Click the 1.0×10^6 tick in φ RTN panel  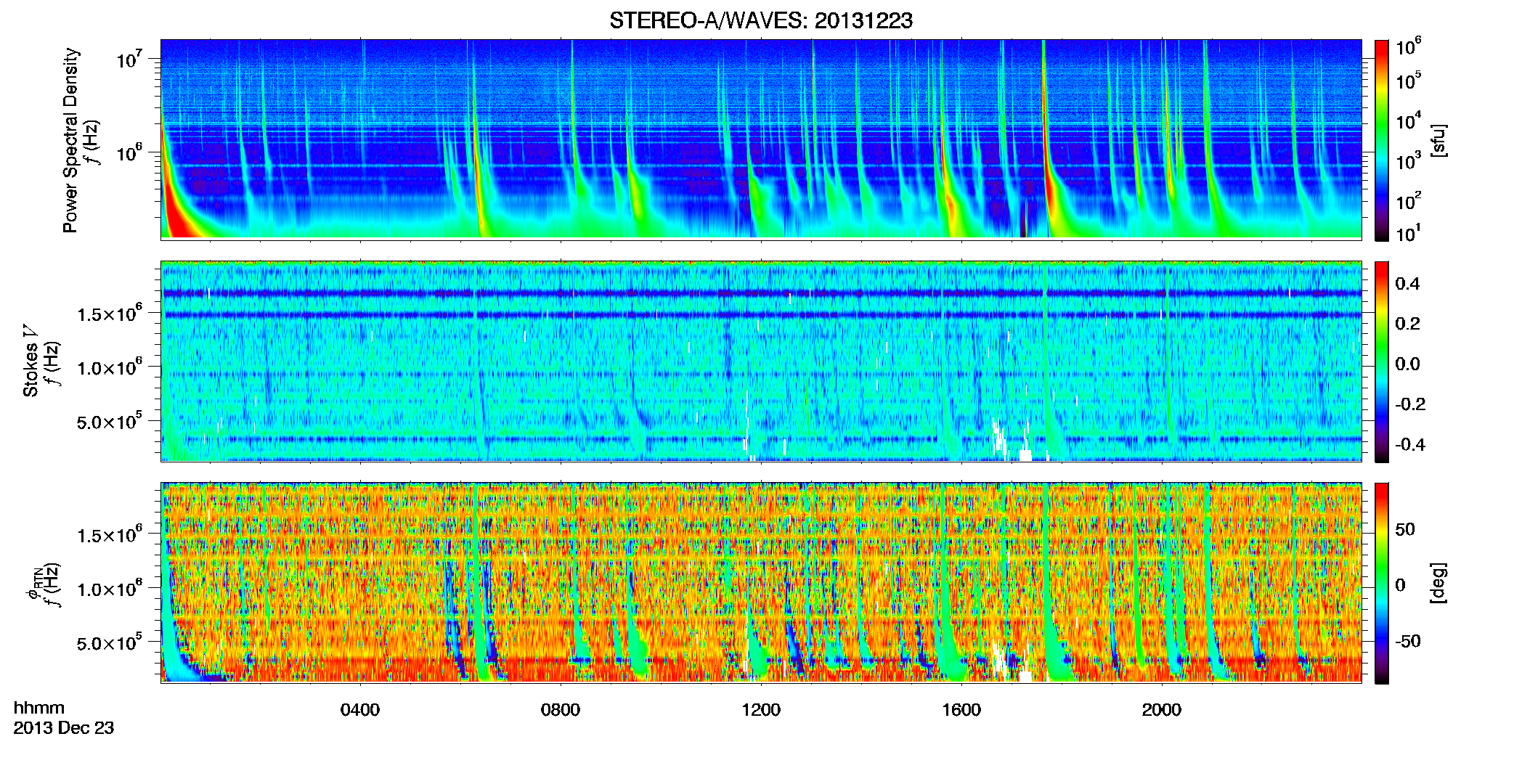[x=110, y=587]
